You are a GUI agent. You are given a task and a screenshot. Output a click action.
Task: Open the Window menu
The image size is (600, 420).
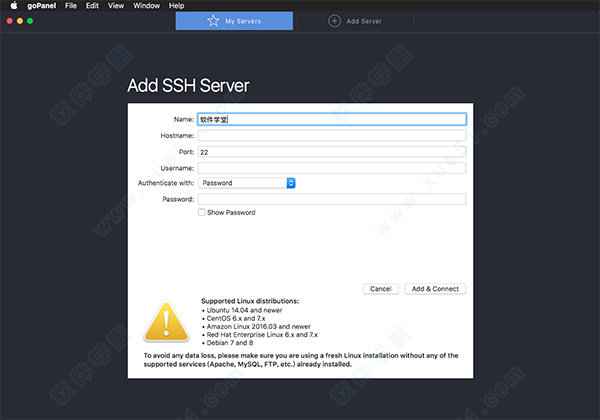(147, 6)
